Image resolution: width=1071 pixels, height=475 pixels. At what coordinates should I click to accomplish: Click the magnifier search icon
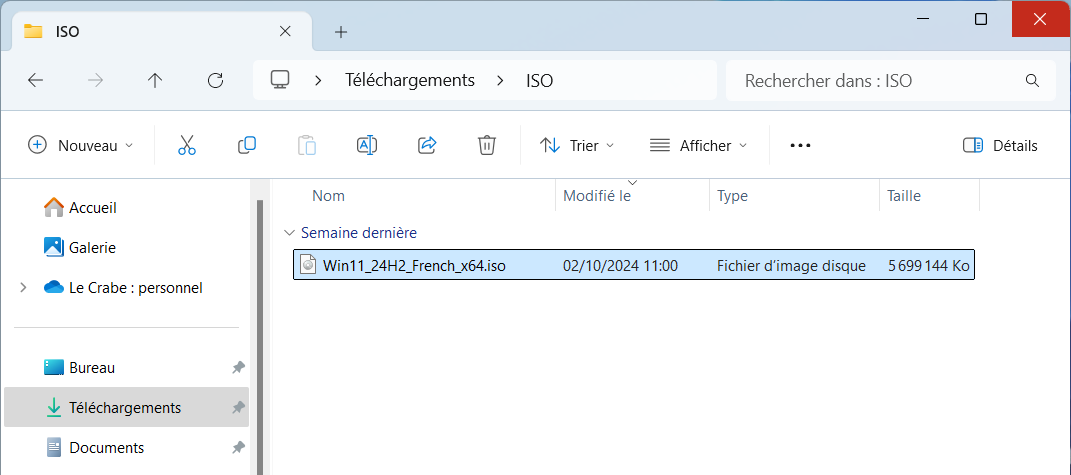coord(1032,81)
